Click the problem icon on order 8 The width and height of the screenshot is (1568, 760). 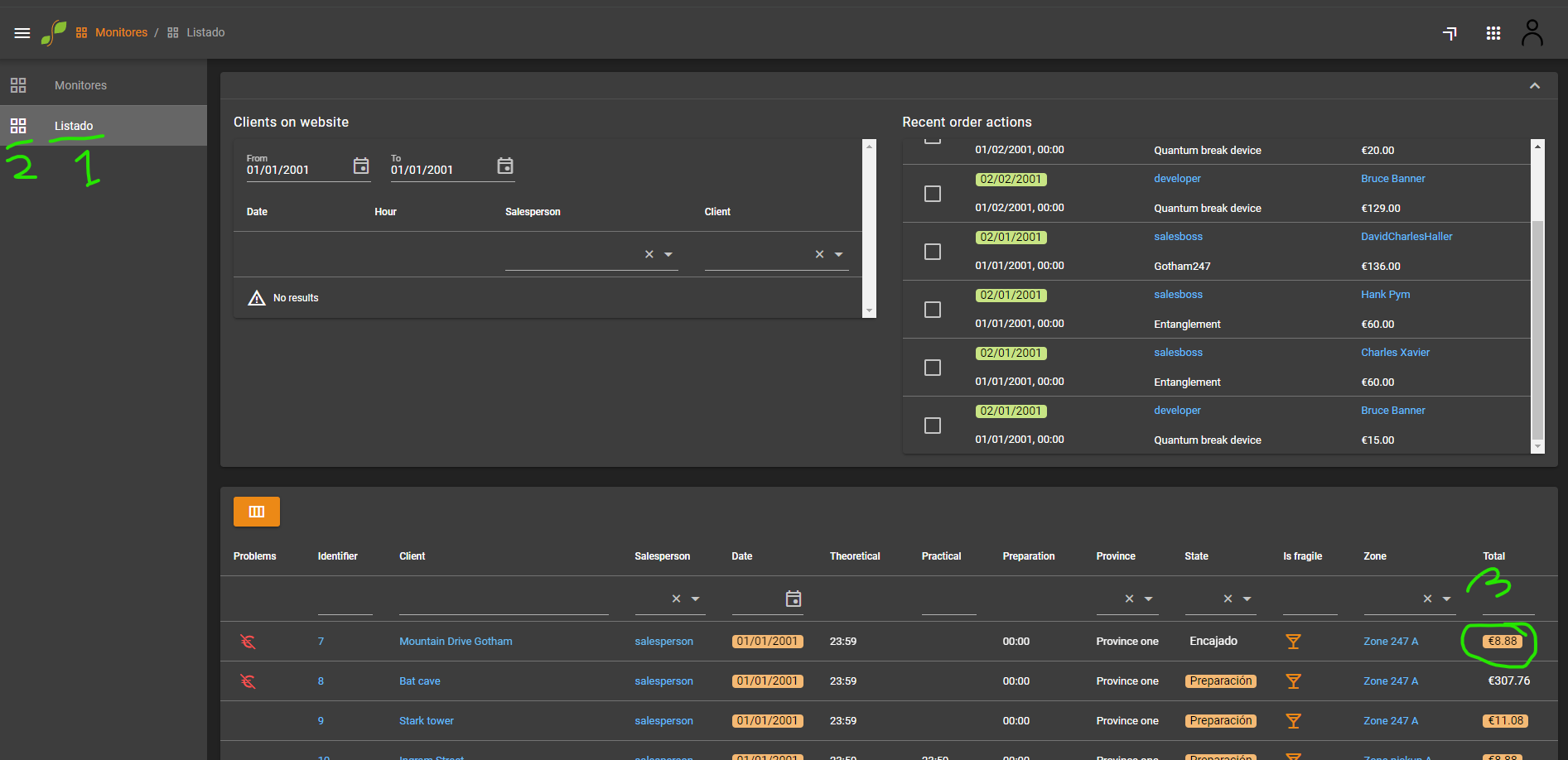pos(248,681)
